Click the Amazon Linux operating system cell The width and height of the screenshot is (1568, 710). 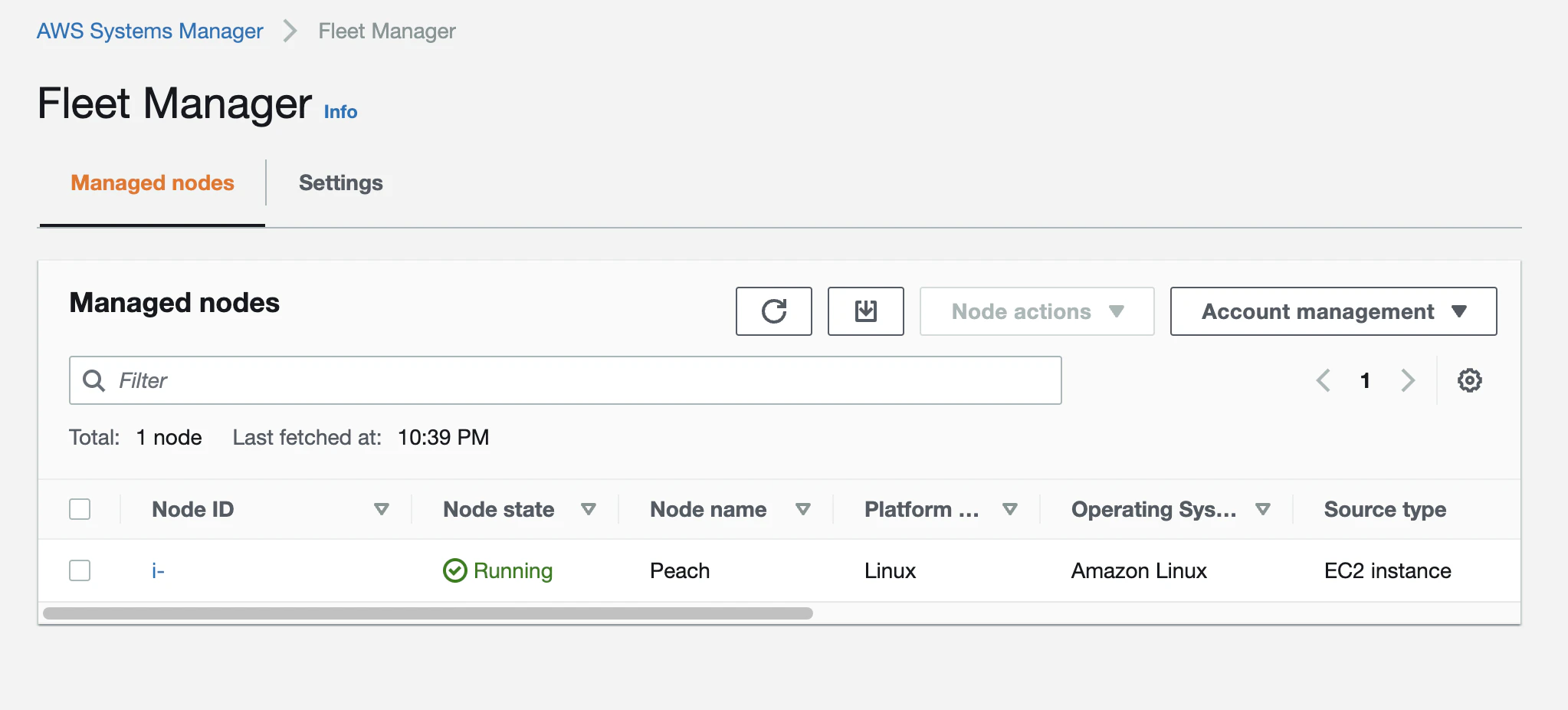[x=1139, y=570]
